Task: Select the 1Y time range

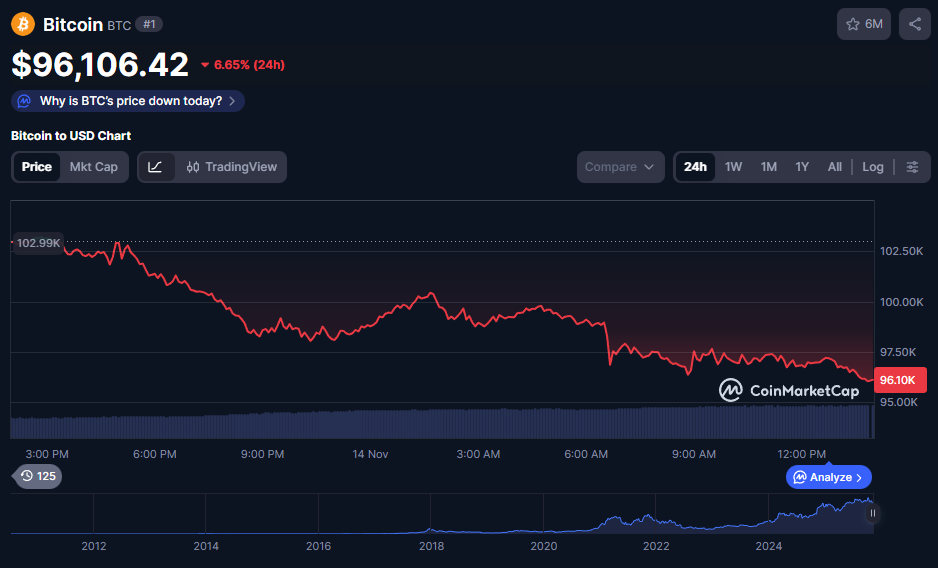Action: tap(802, 167)
